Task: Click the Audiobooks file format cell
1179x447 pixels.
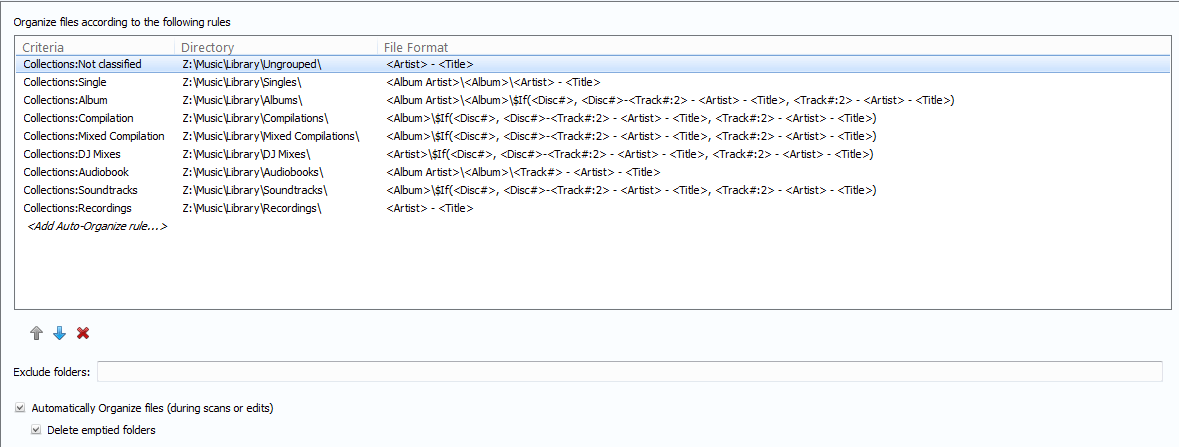Action: coord(523,172)
